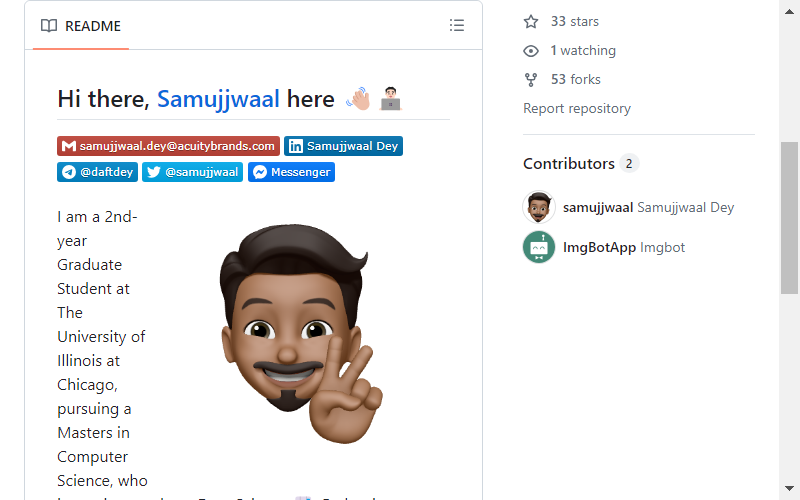800x500 pixels.
Task: Click the Gmail email badge samujjwaal.dey@acuitybrands.com
Action: click(168, 146)
